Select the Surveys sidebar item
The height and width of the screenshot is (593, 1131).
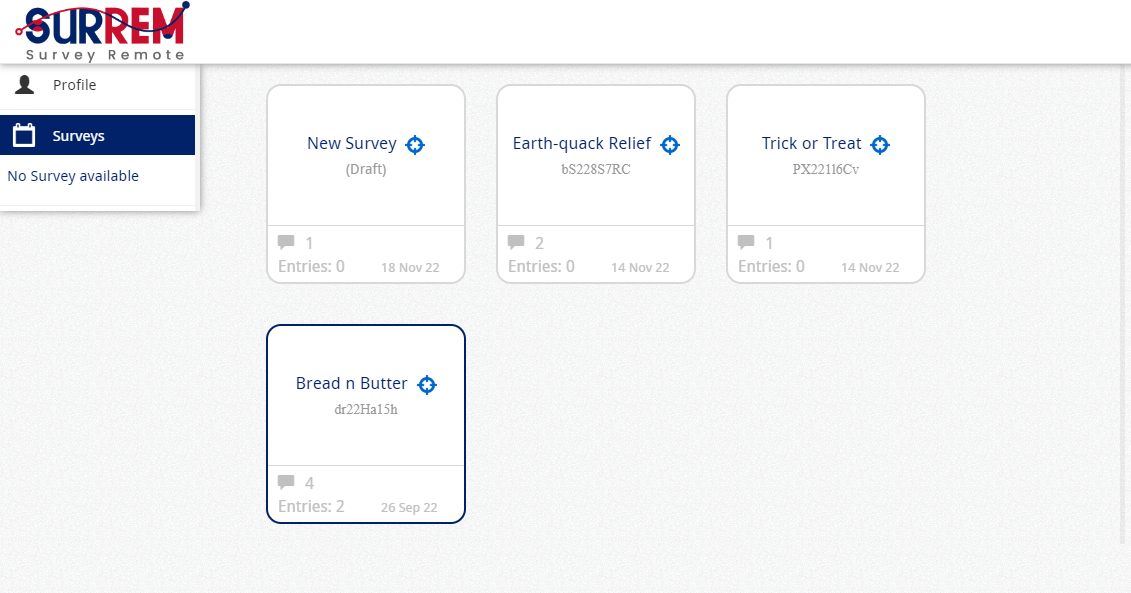tap(79, 136)
